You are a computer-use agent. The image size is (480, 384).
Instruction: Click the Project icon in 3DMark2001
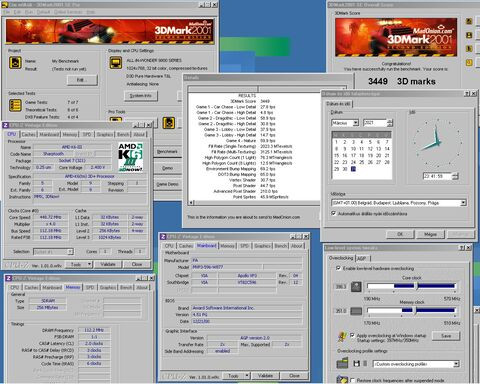15,63
